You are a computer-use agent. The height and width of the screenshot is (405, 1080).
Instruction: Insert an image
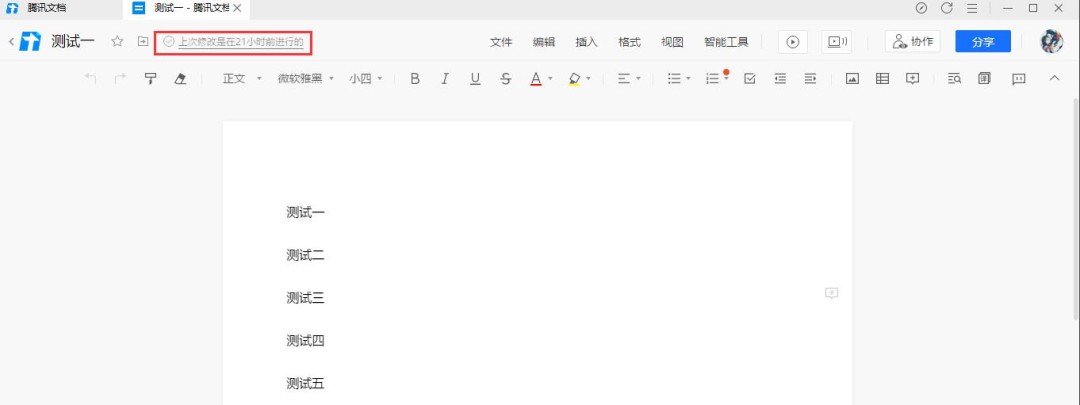(852, 79)
